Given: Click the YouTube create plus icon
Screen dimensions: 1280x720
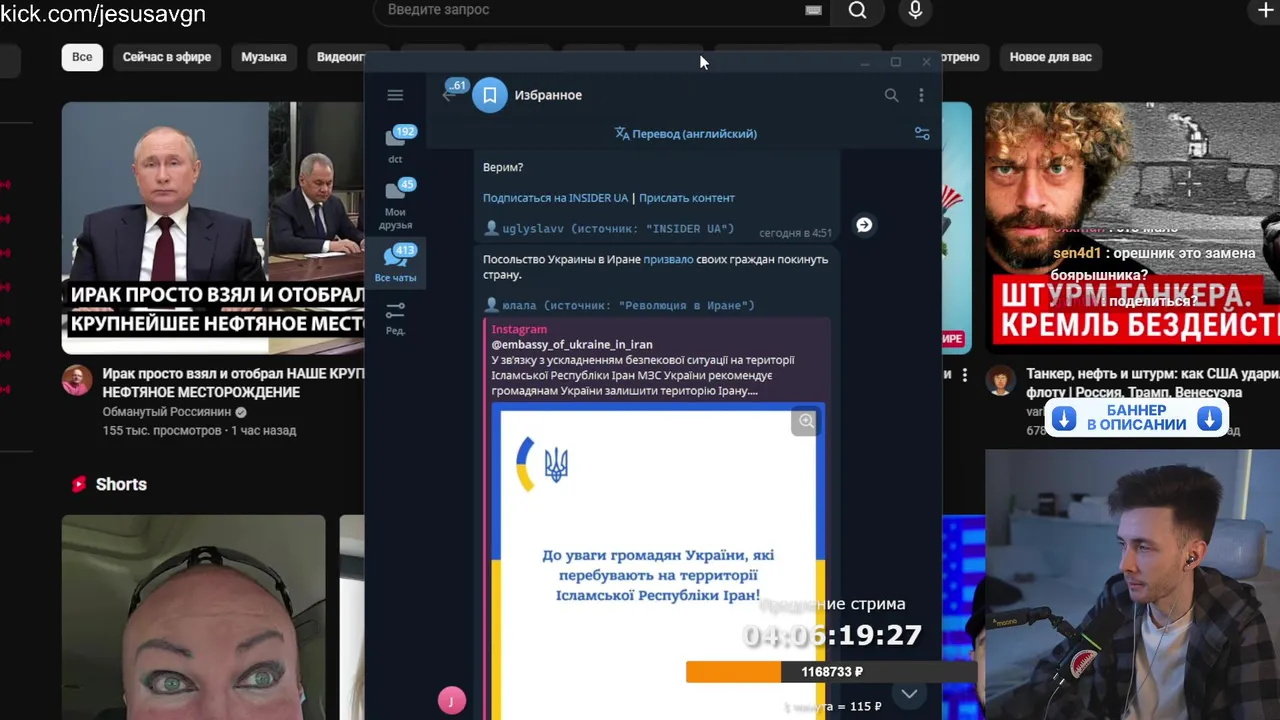Looking at the screenshot, I should (x=1265, y=10).
